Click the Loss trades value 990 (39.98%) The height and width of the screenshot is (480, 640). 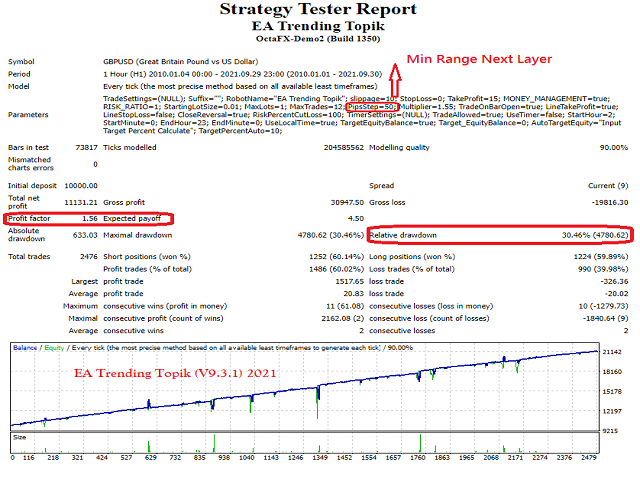pos(603,269)
